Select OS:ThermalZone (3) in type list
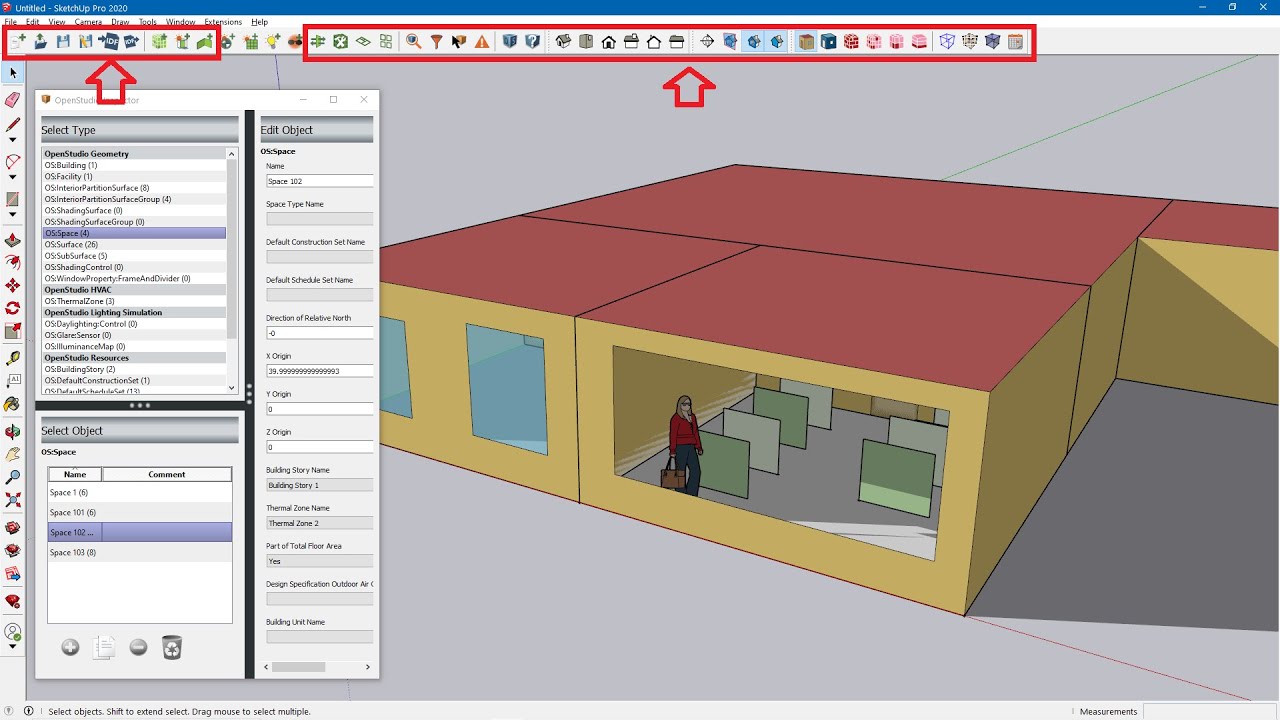 coord(134,301)
